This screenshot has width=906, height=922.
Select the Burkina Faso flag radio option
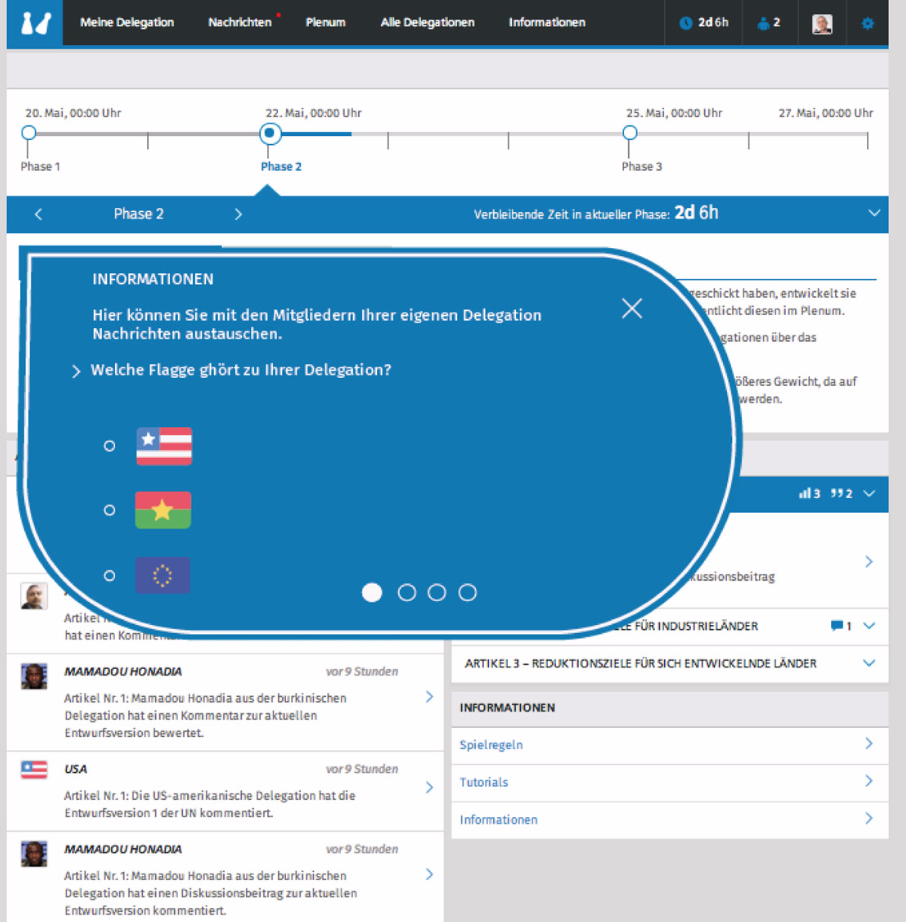tap(110, 510)
